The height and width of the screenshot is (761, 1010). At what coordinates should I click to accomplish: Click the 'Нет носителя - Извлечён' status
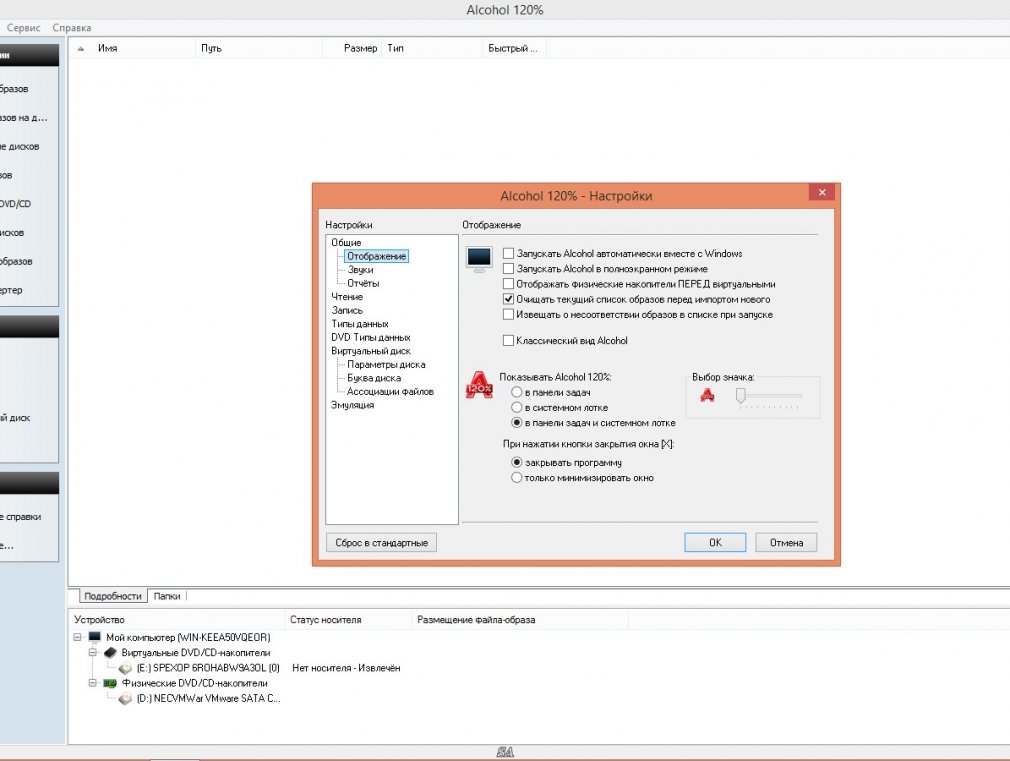(x=346, y=668)
